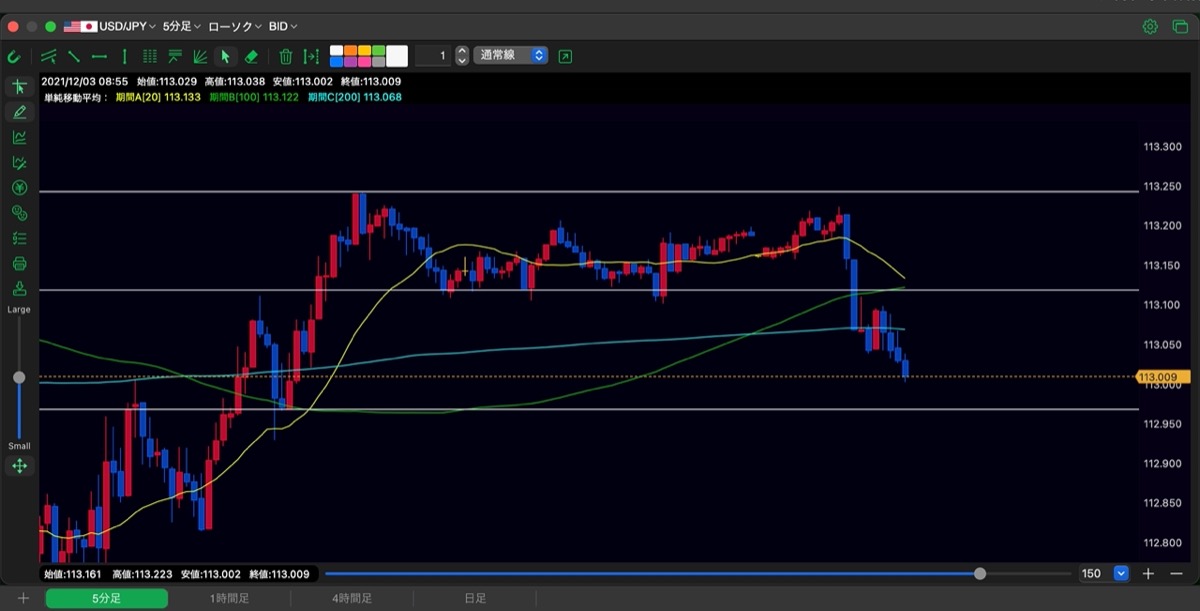Select the Fibonacci retracement tool

[x=175, y=56]
